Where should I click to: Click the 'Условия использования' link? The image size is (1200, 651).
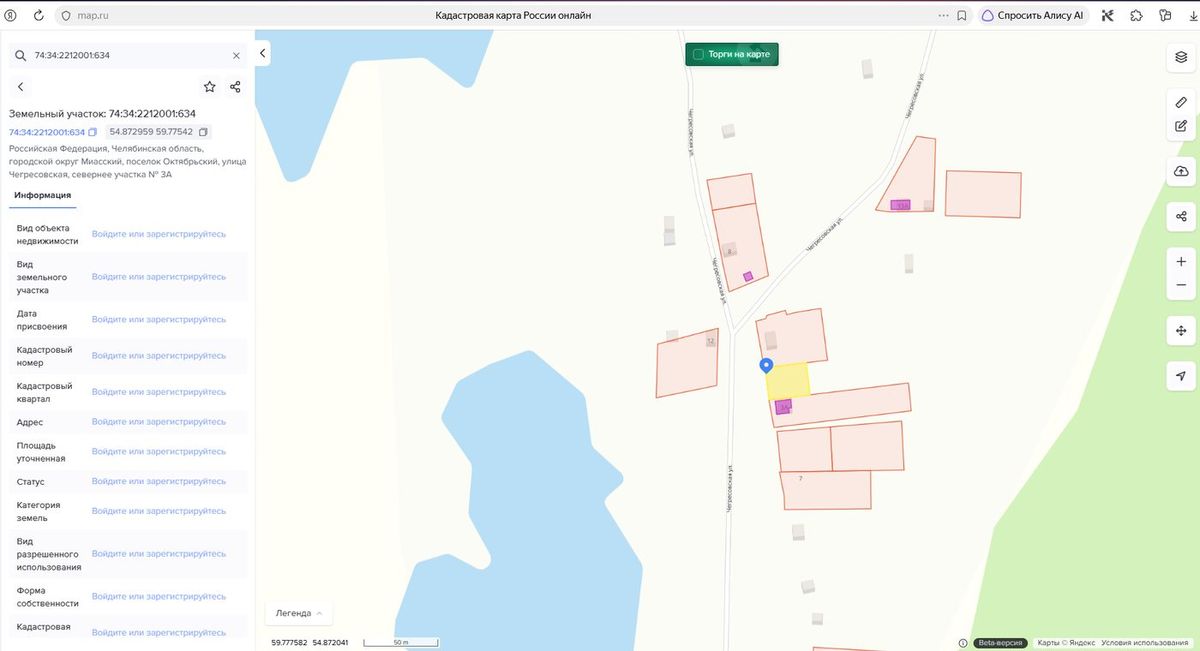point(1145,643)
